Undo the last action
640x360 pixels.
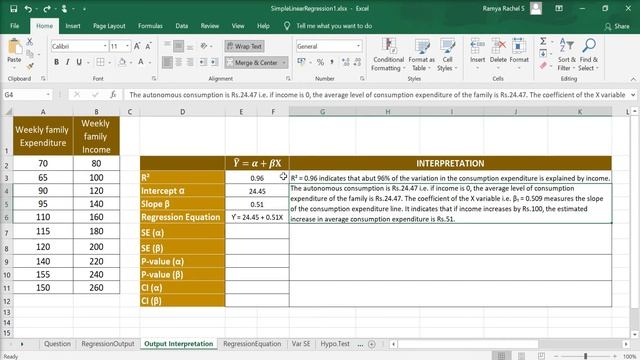point(28,9)
